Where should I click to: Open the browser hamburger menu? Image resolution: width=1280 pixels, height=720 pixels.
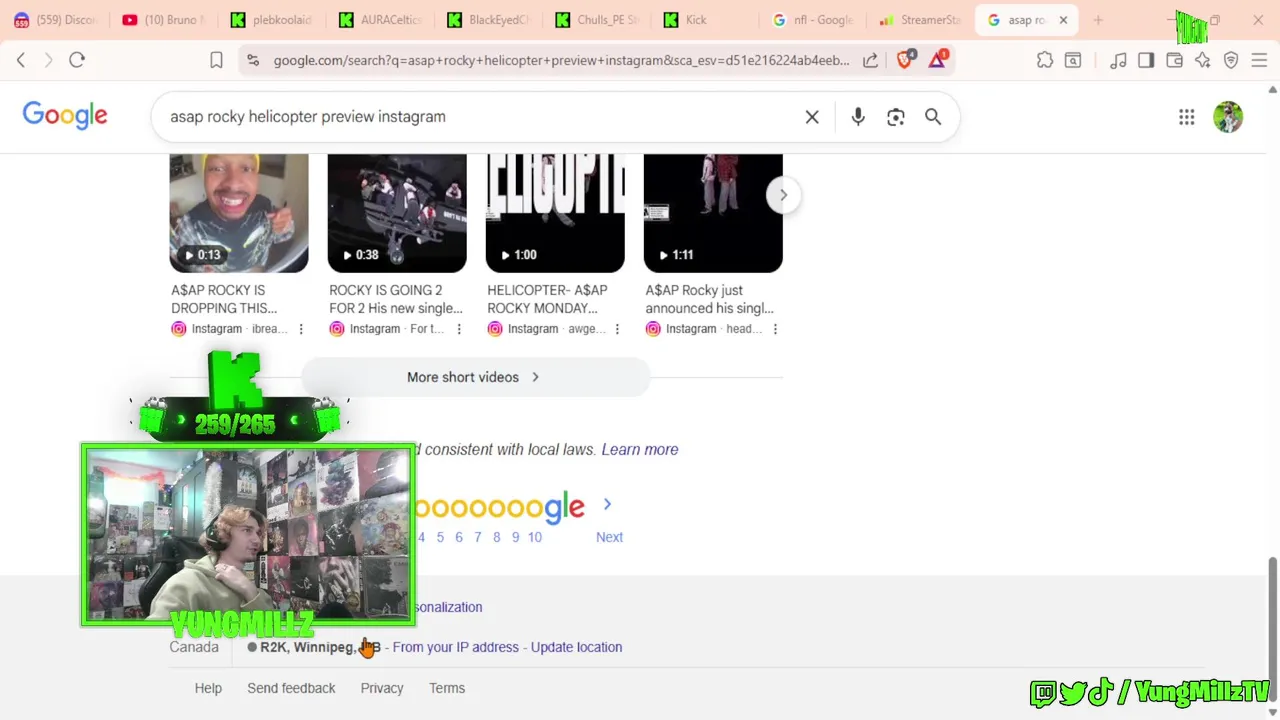point(1259,60)
